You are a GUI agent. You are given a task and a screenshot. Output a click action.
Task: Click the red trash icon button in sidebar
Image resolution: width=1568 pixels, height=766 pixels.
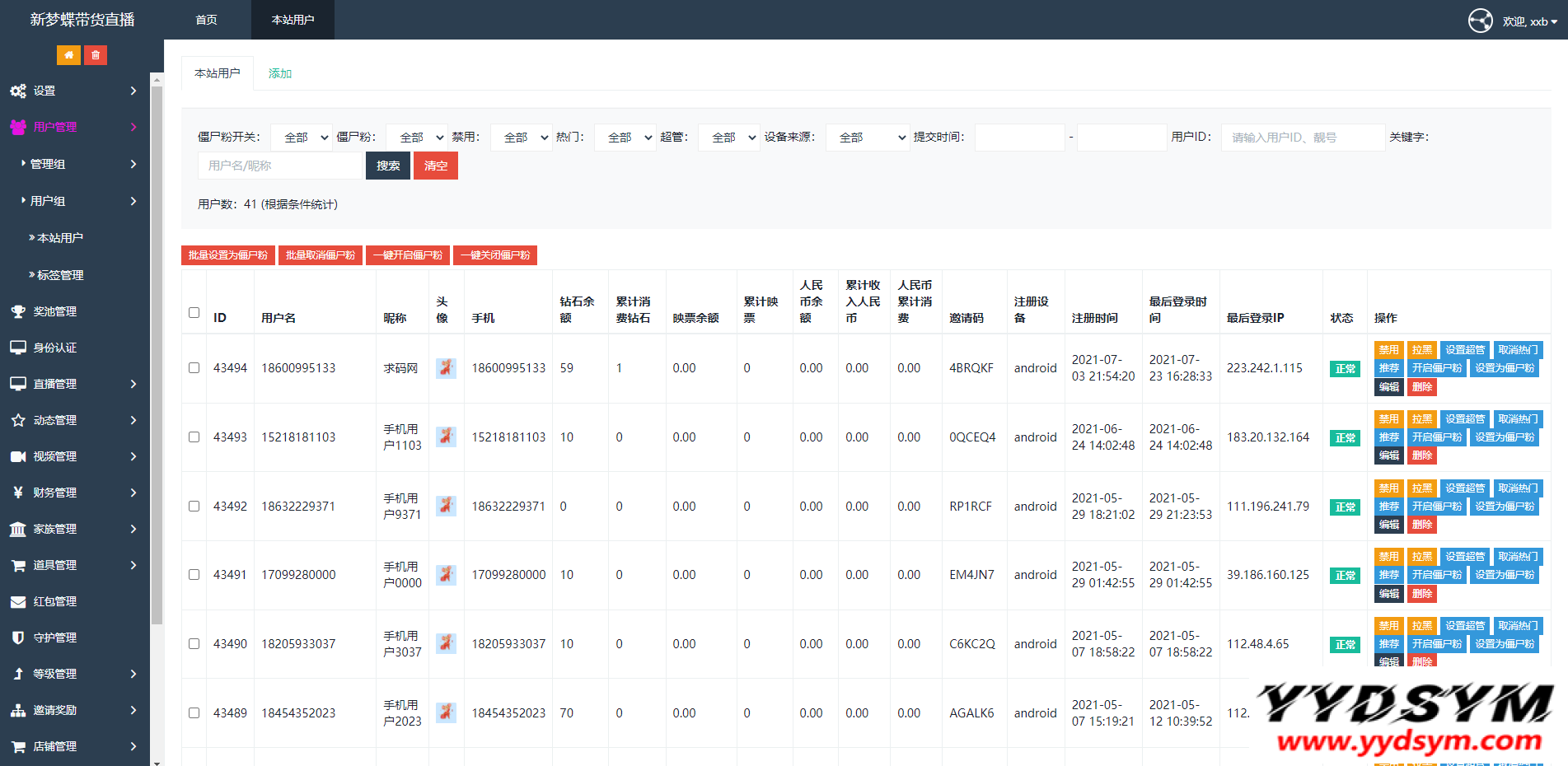click(96, 55)
